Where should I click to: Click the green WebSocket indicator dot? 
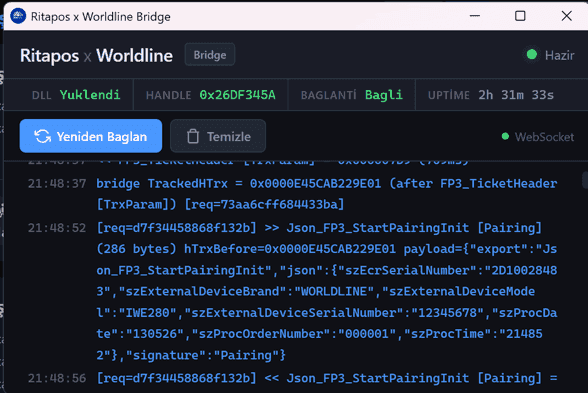click(505, 136)
